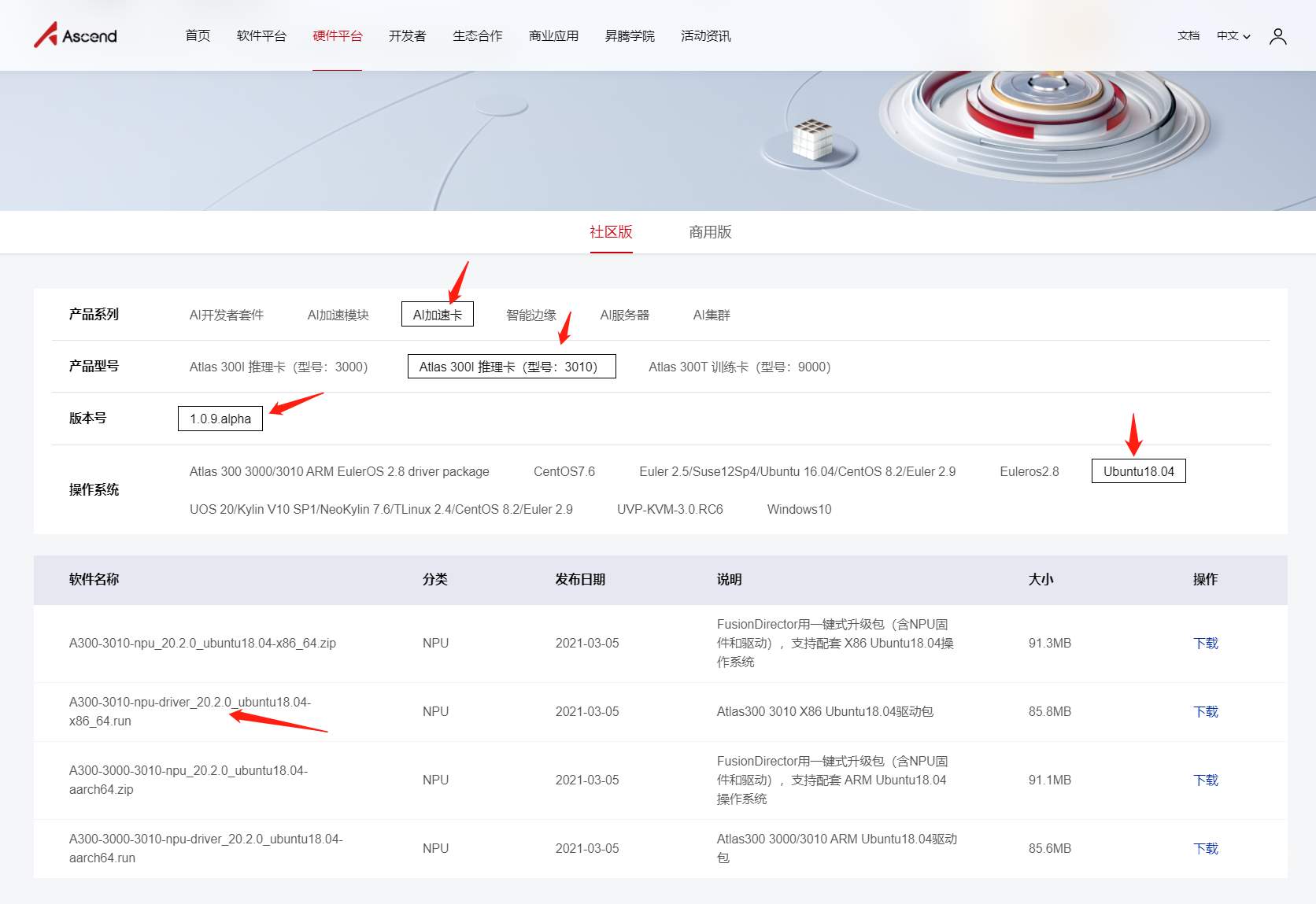Select version 1.0.9.alpha
1316x904 pixels.
(x=220, y=419)
